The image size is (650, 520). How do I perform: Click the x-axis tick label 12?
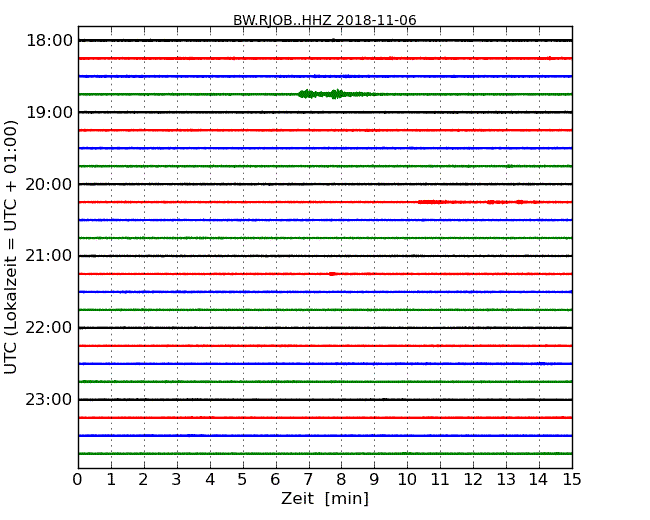[473, 479]
